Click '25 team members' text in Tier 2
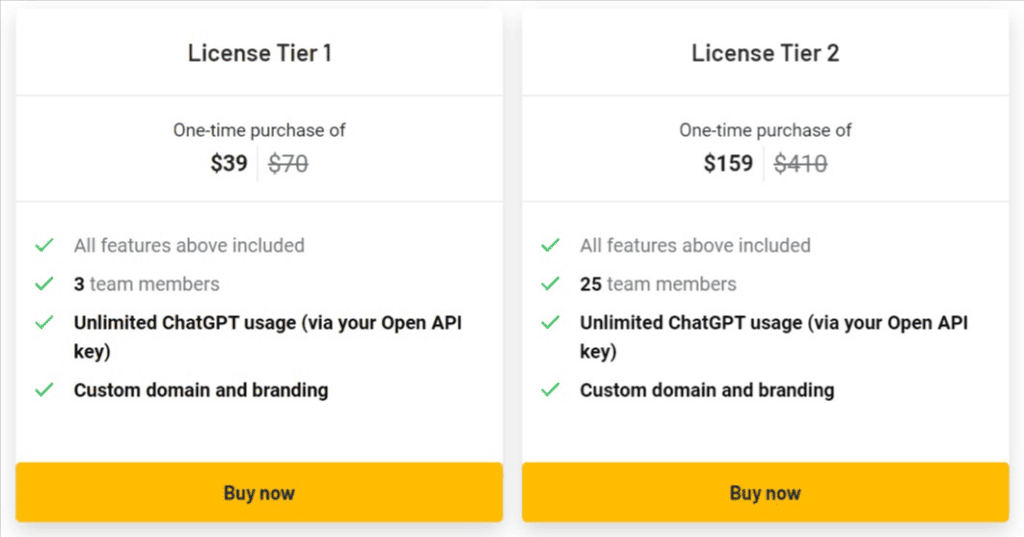The height and width of the screenshot is (537, 1024). pyautogui.click(x=658, y=284)
